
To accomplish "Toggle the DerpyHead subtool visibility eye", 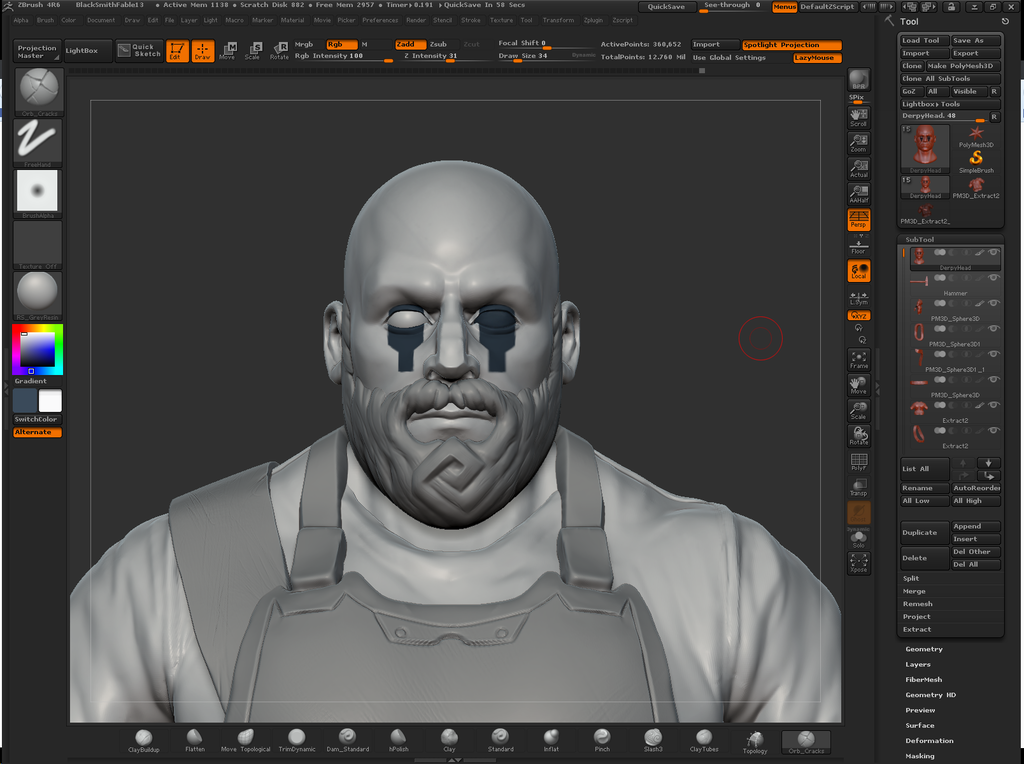I will click(993, 252).
